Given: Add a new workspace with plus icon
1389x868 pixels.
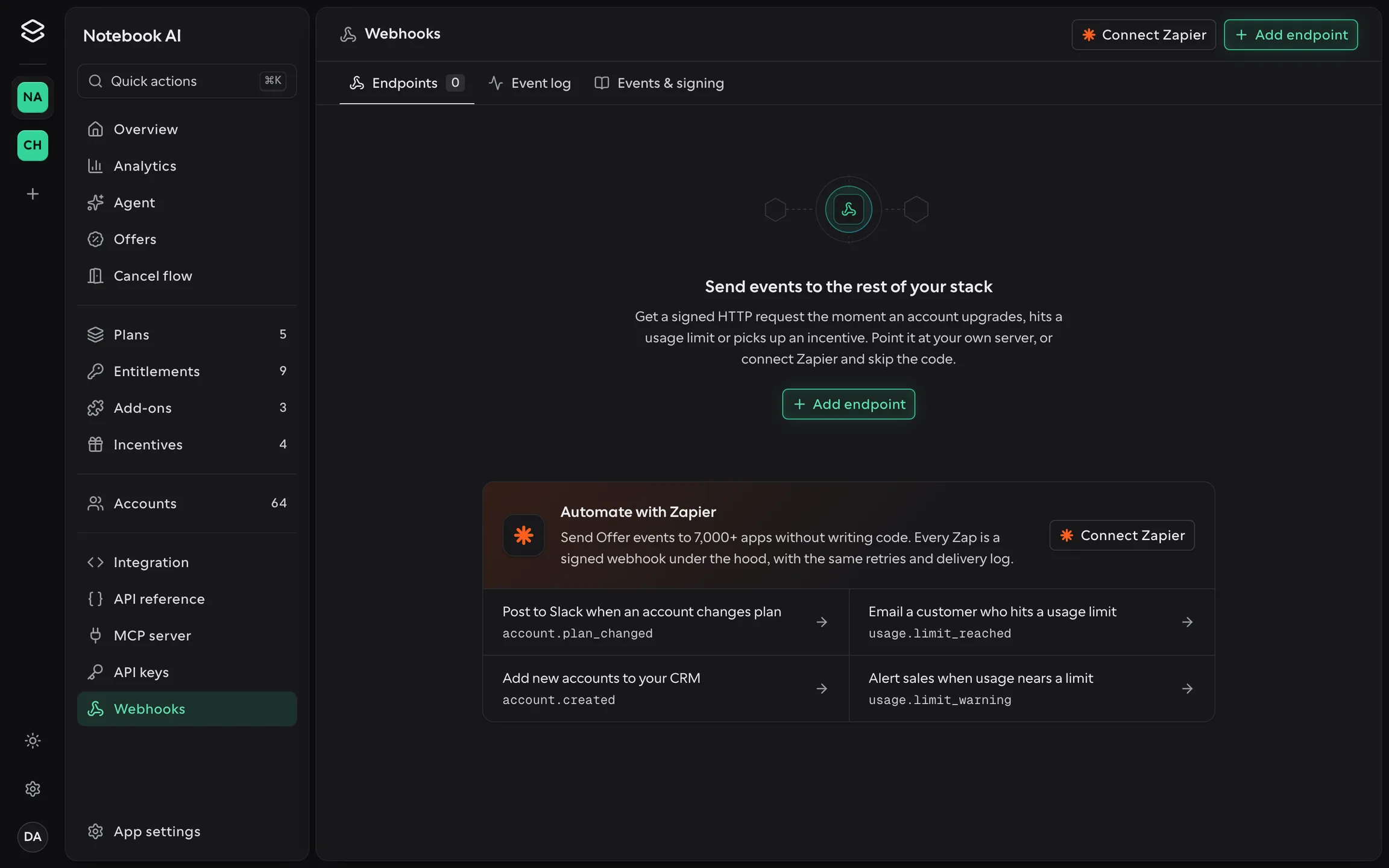Looking at the screenshot, I should coord(33,193).
